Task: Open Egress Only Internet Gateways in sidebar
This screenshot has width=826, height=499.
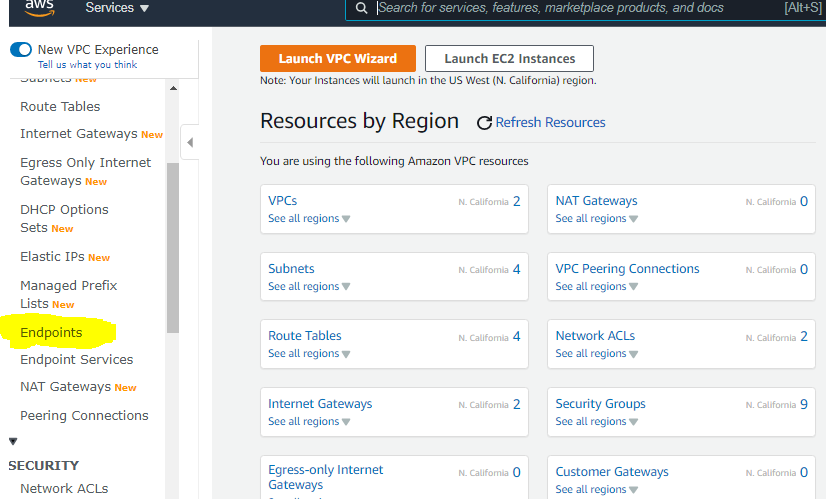Action: point(85,171)
